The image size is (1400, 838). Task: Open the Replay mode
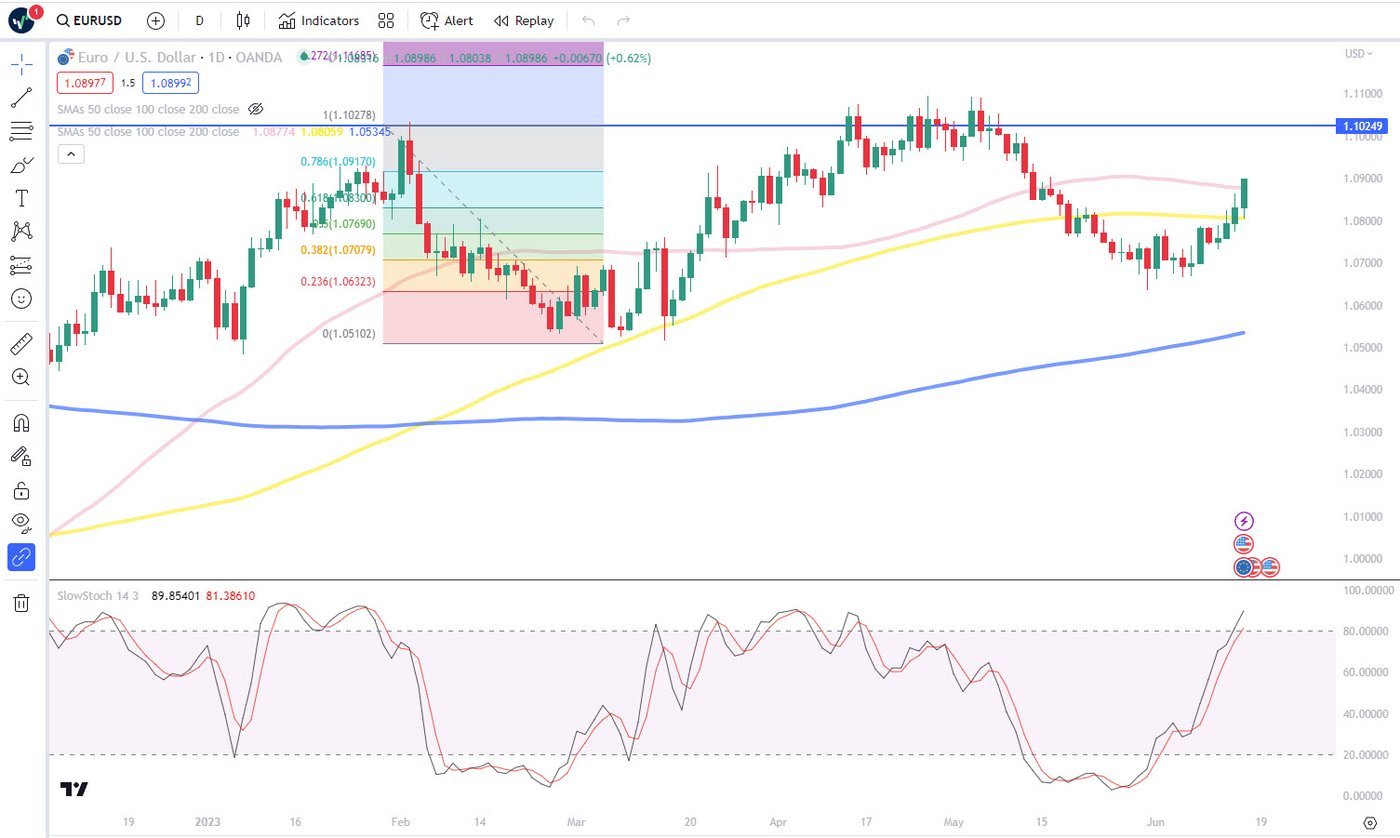[524, 20]
